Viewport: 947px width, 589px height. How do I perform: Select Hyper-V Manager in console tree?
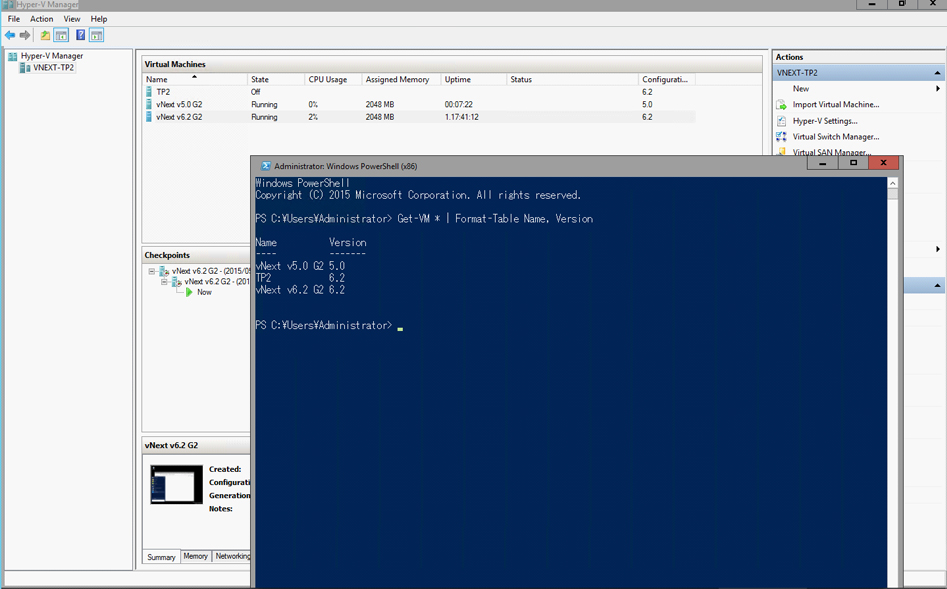coord(52,56)
